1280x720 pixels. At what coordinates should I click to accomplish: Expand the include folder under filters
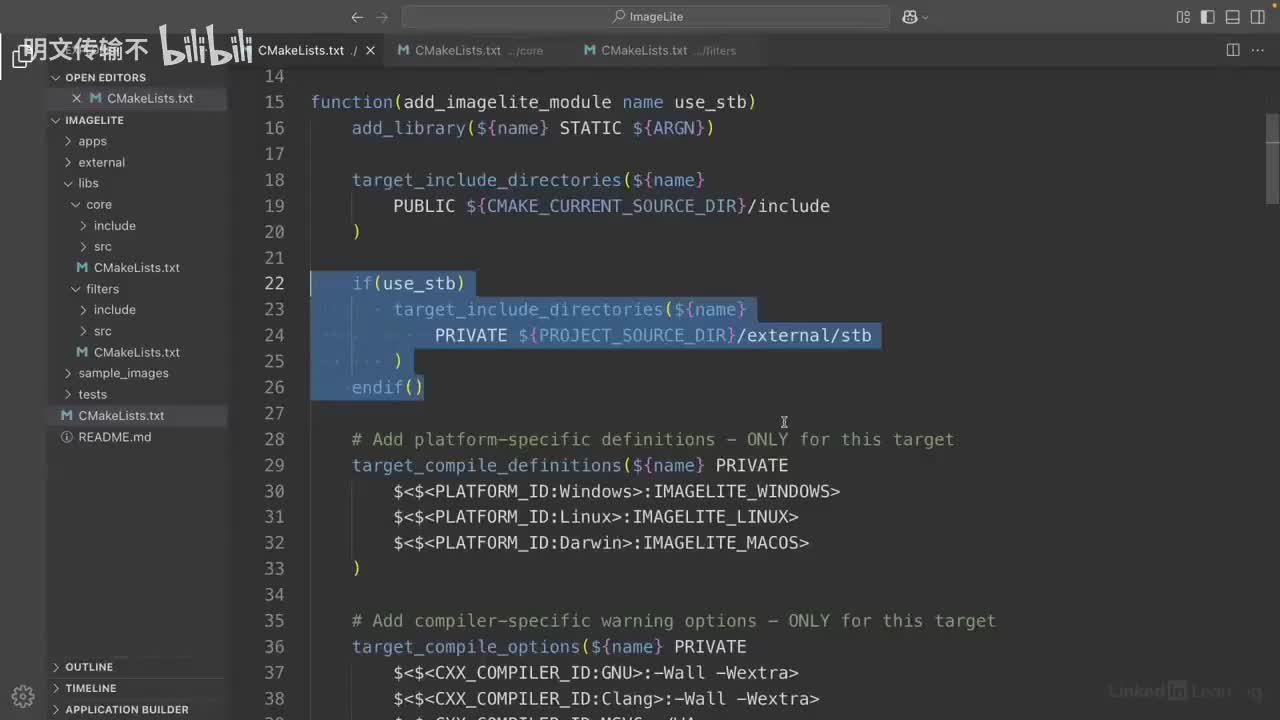[114, 309]
